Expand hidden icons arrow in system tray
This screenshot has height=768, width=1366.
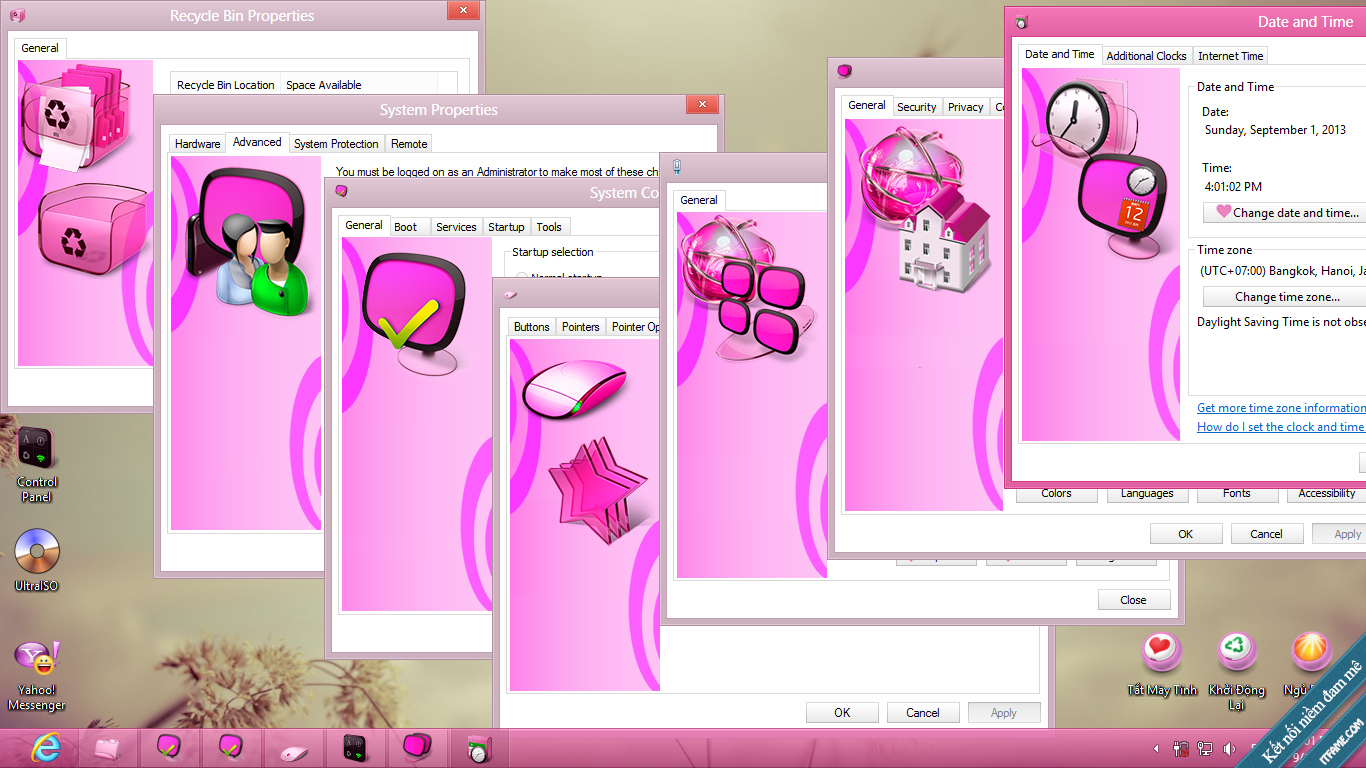1155,747
